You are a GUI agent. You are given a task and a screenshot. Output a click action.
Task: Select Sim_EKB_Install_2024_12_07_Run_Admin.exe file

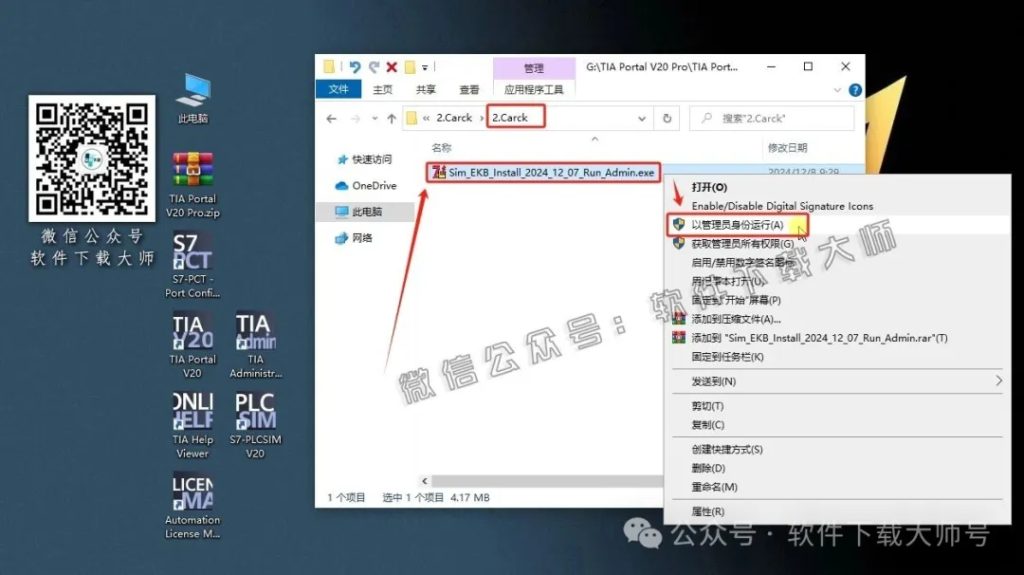pyautogui.click(x=543, y=172)
